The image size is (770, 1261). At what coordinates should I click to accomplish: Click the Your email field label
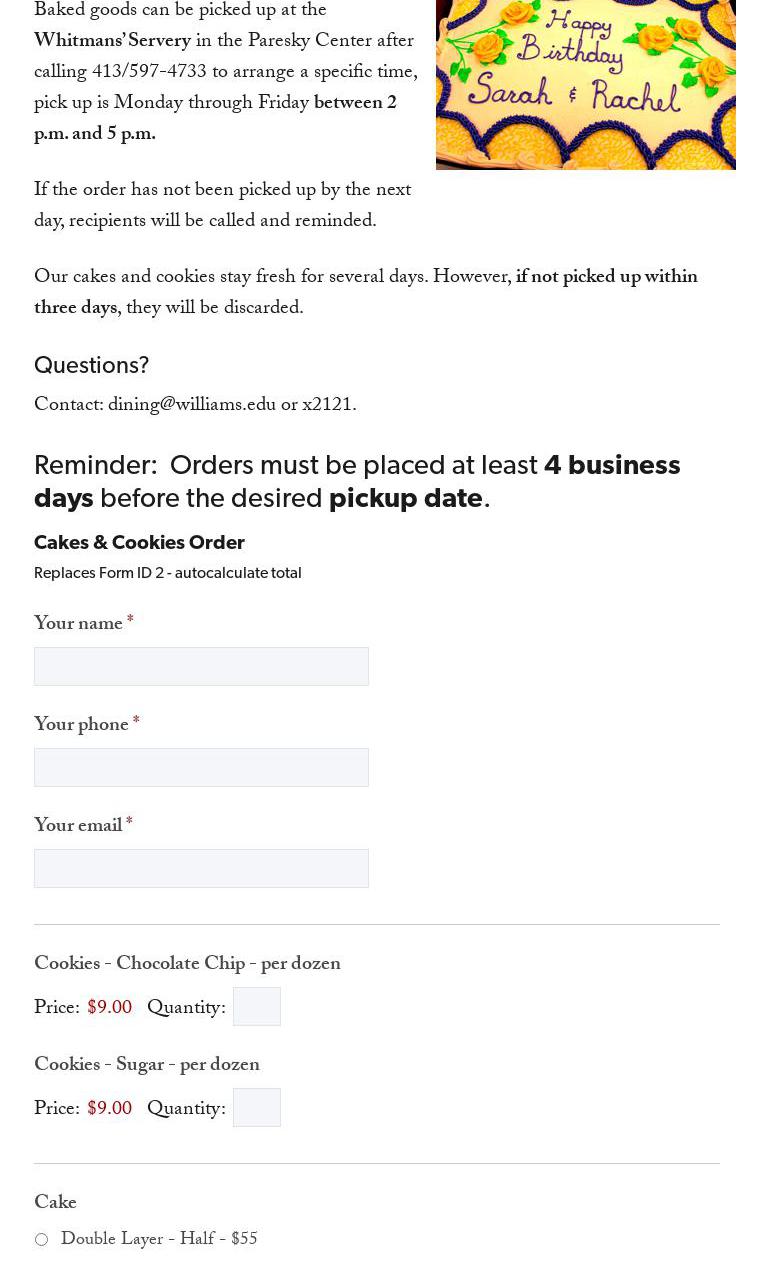pyautogui.click(x=78, y=827)
